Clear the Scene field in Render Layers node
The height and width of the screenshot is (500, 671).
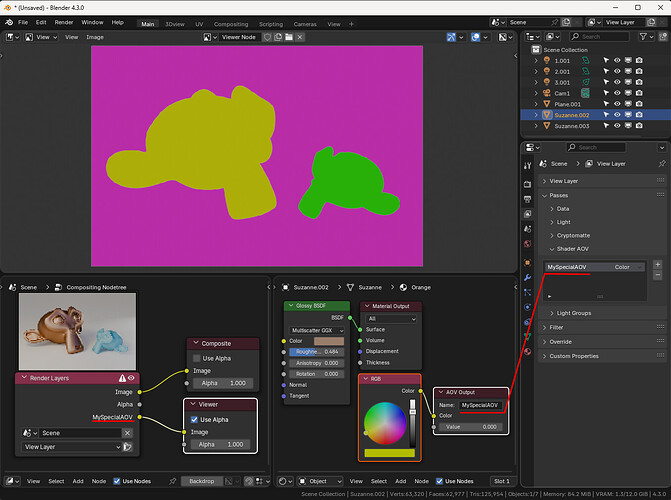[x=127, y=433]
